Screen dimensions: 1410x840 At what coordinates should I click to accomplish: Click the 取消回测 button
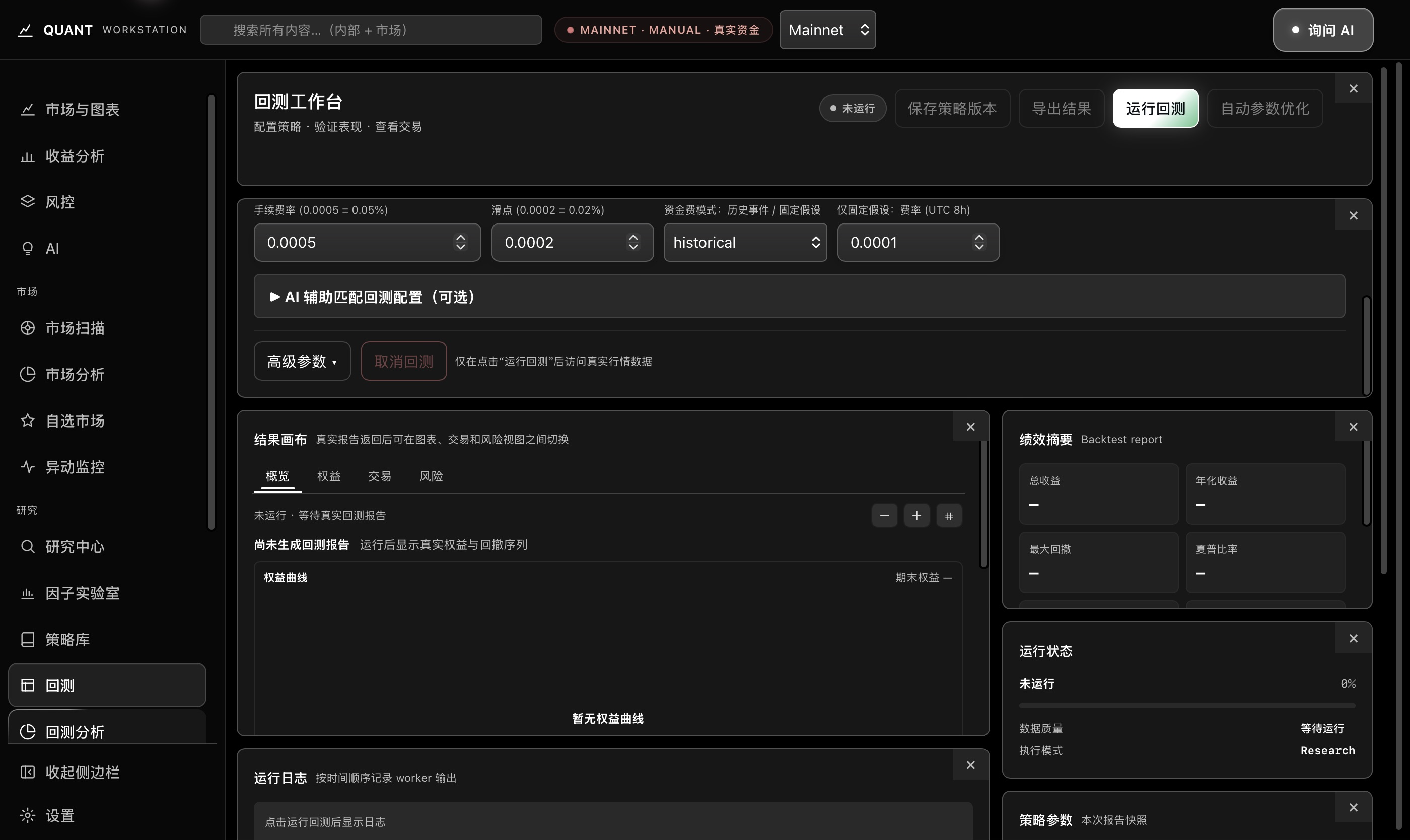click(x=403, y=361)
